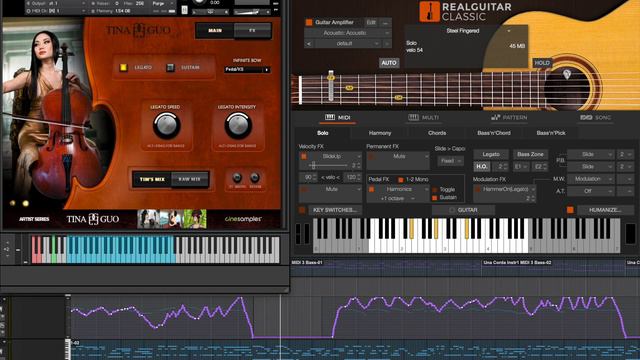The image size is (640, 360).
Task: Open the +1 octave dropdown
Action: click(x=398, y=198)
